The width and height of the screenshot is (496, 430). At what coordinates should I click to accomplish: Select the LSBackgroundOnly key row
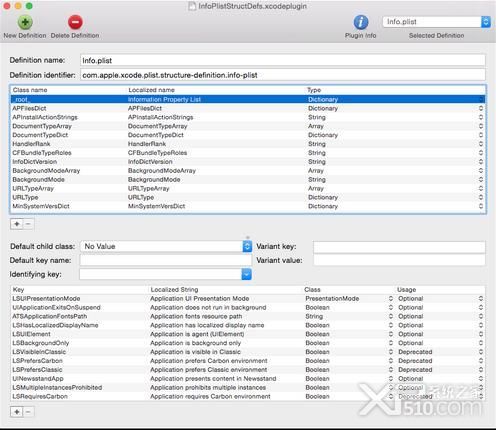tap(248, 343)
